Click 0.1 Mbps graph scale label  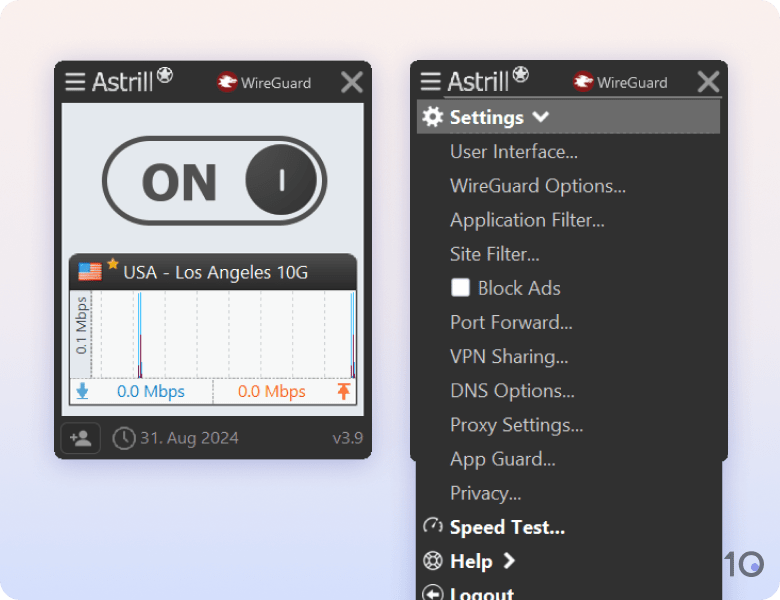pos(81,326)
